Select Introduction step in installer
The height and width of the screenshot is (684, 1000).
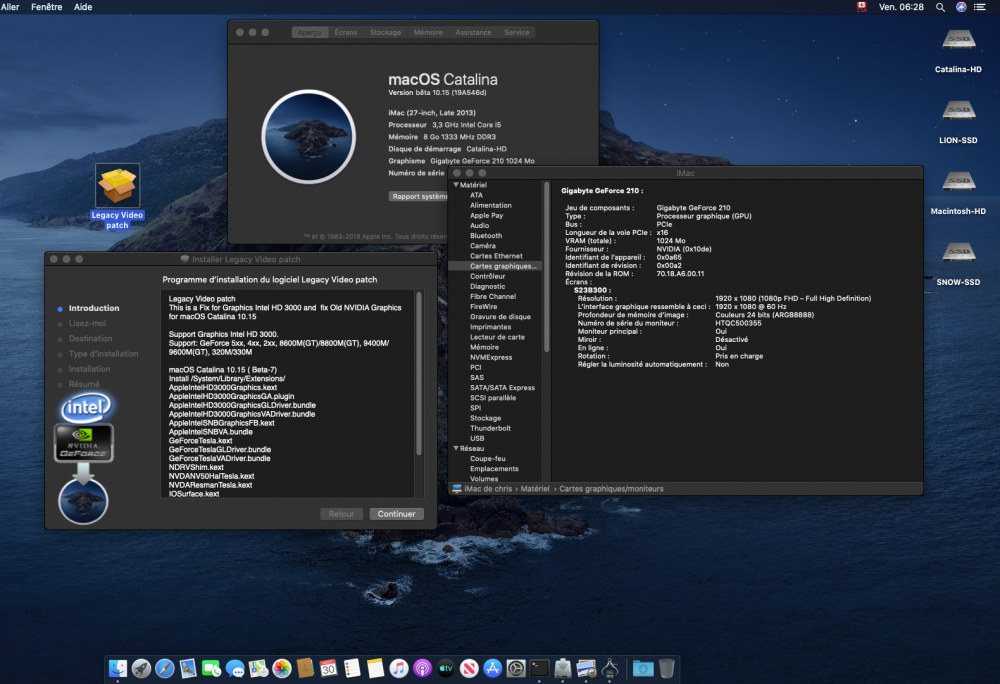[94, 308]
